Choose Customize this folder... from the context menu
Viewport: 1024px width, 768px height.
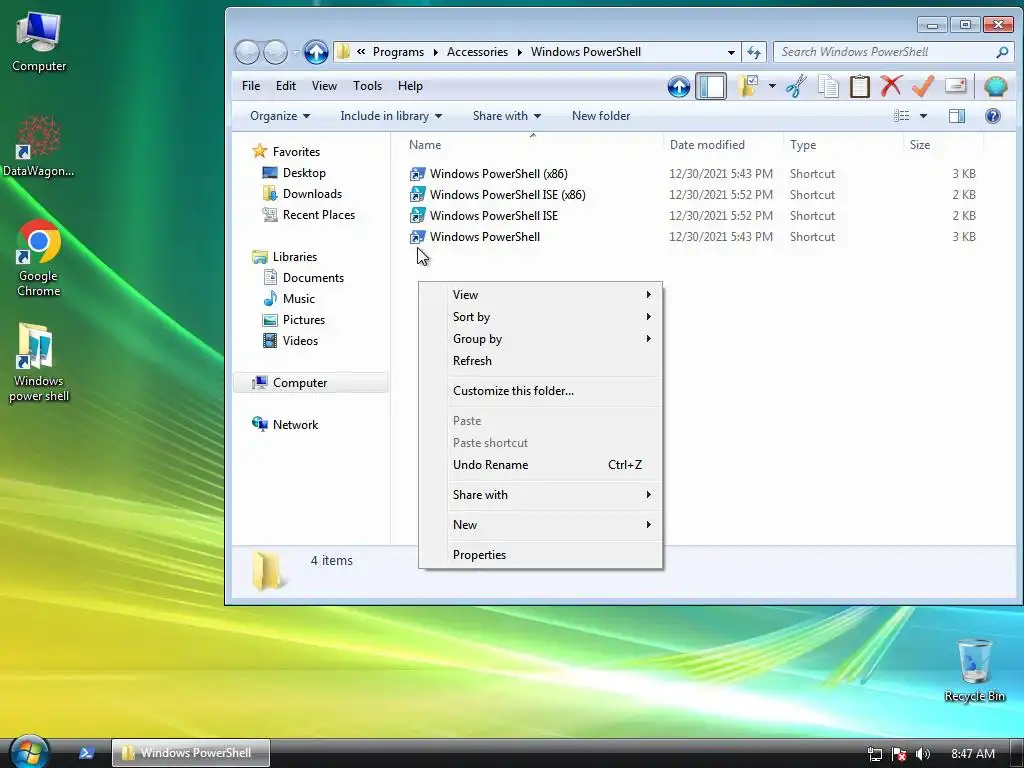[541, 391]
